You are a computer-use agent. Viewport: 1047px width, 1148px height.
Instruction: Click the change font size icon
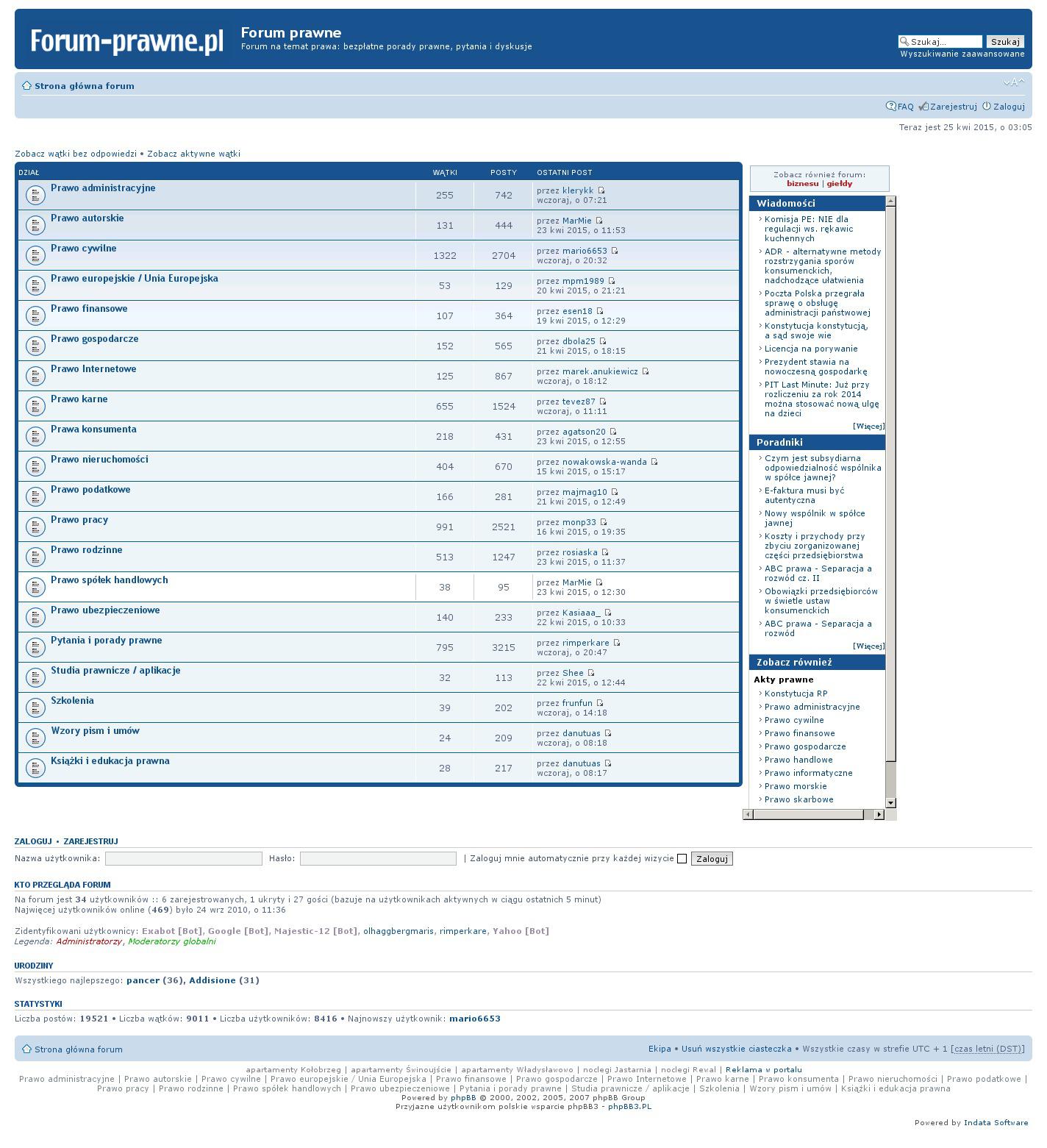pos(1014,82)
